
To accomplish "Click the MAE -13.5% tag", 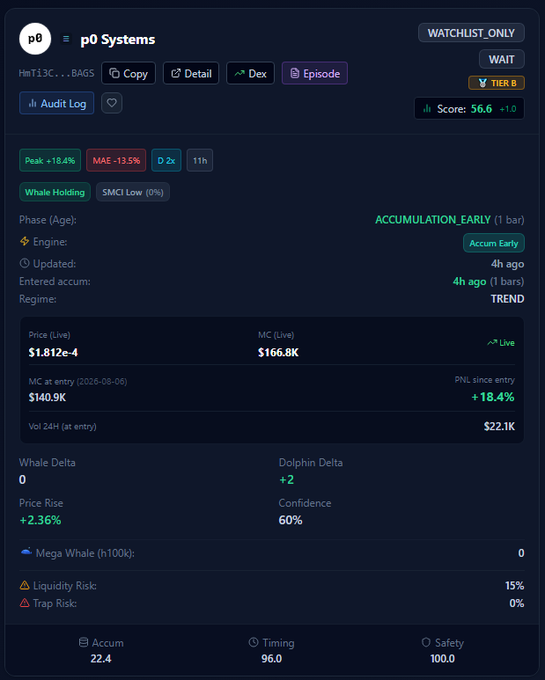I will click(116, 160).
